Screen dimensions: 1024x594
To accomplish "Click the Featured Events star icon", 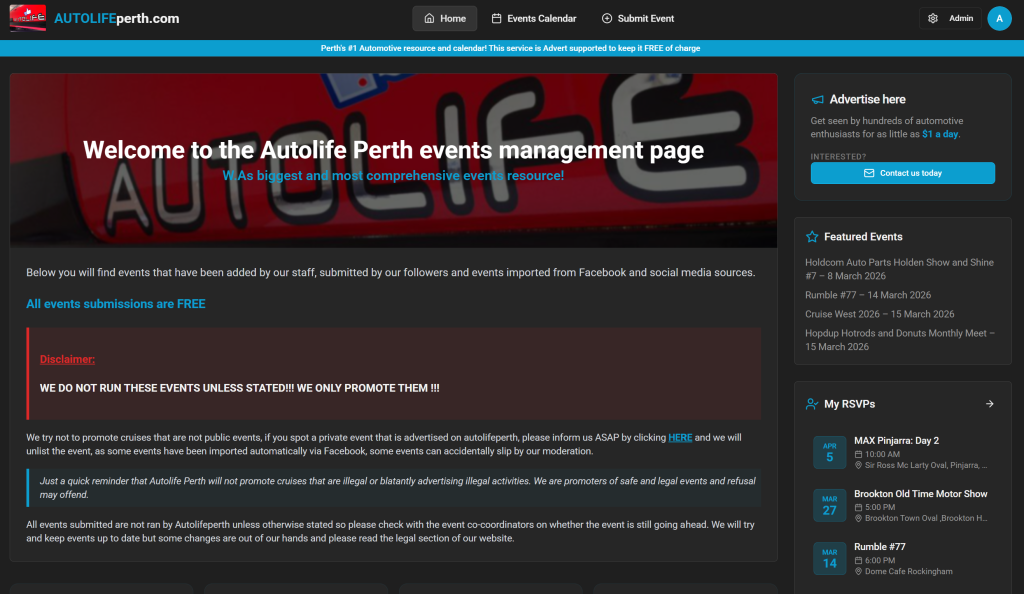I will 812,237.
